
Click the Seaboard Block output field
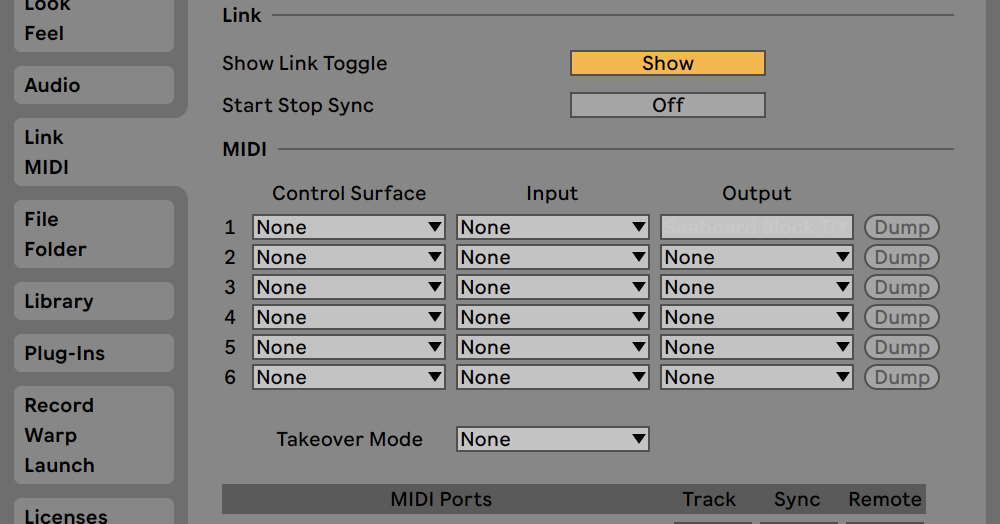757,227
